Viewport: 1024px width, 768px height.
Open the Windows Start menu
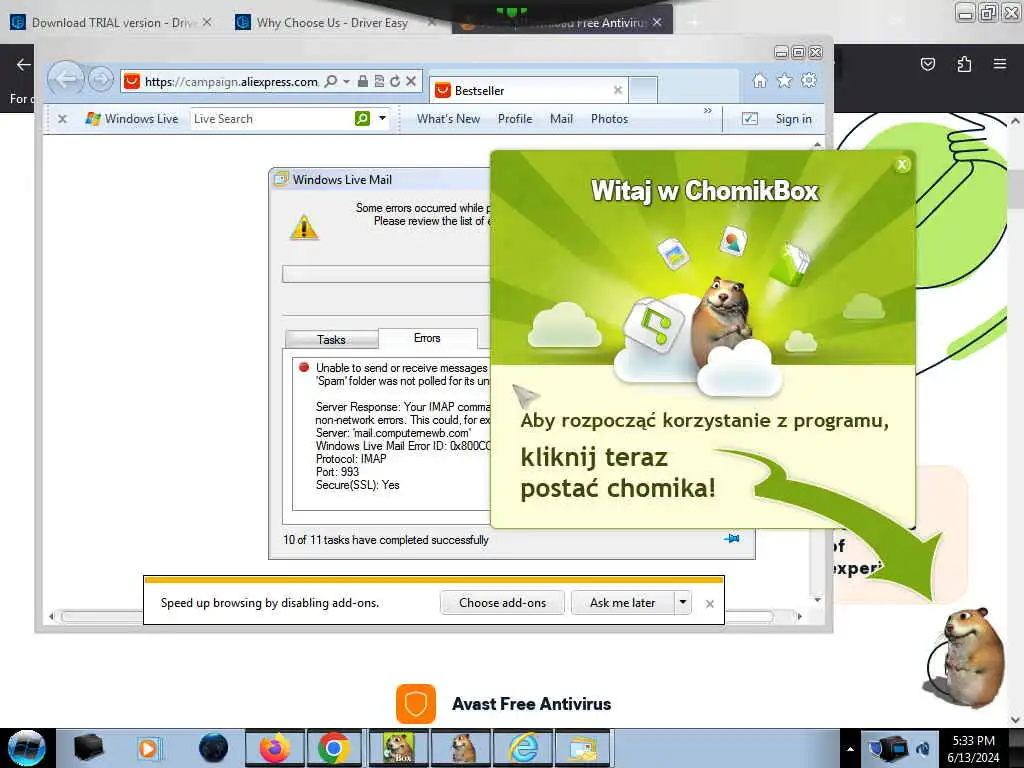26,748
